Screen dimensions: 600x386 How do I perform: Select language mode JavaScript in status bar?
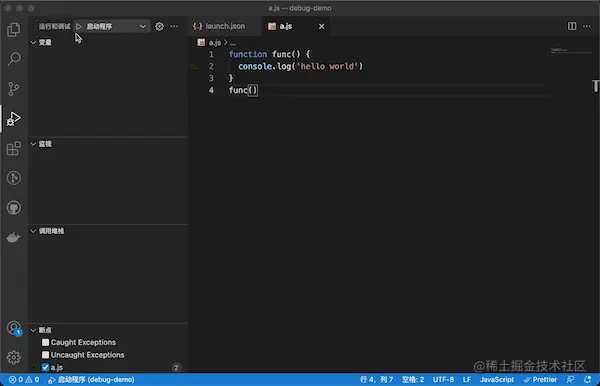(497, 380)
